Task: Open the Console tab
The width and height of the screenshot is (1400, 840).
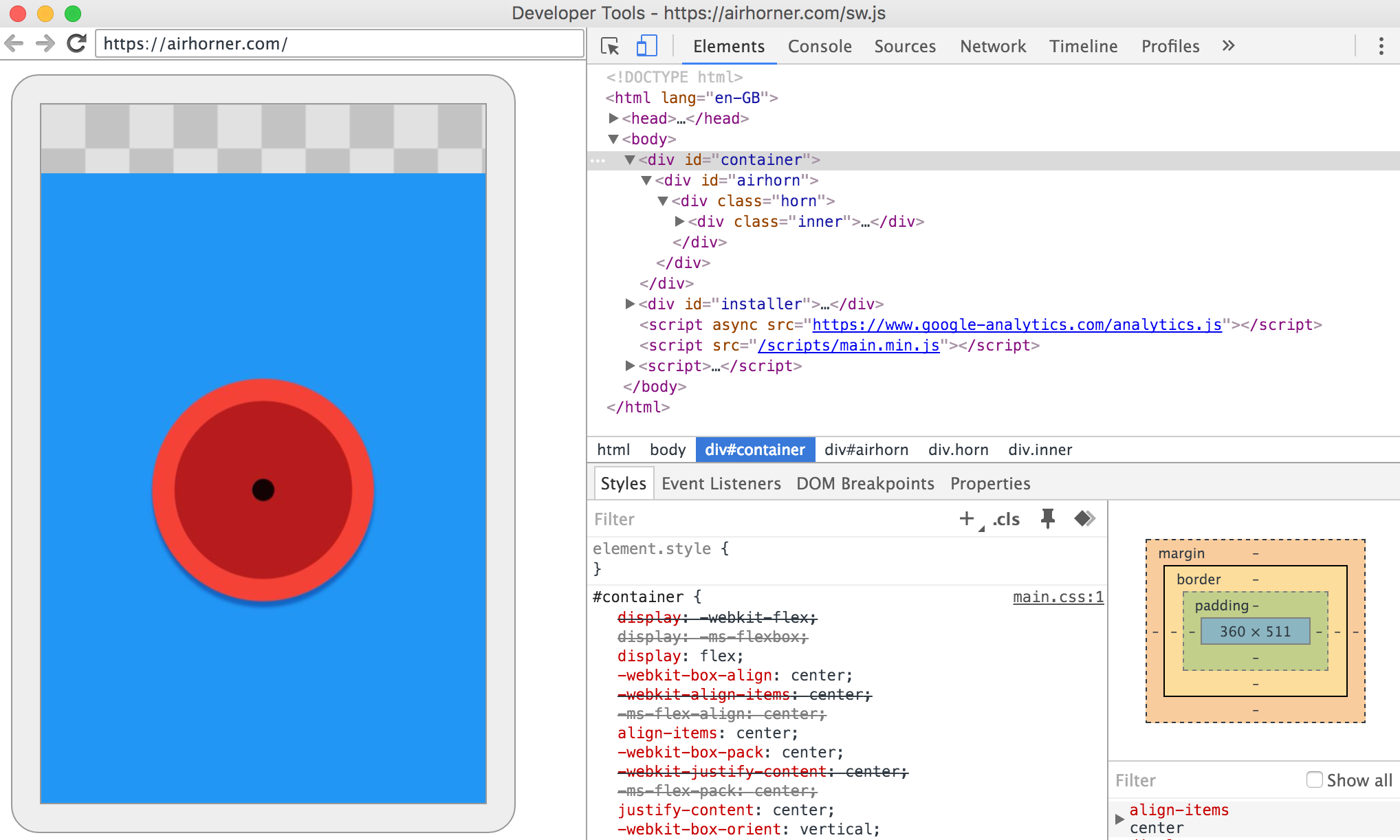Action: point(820,46)
